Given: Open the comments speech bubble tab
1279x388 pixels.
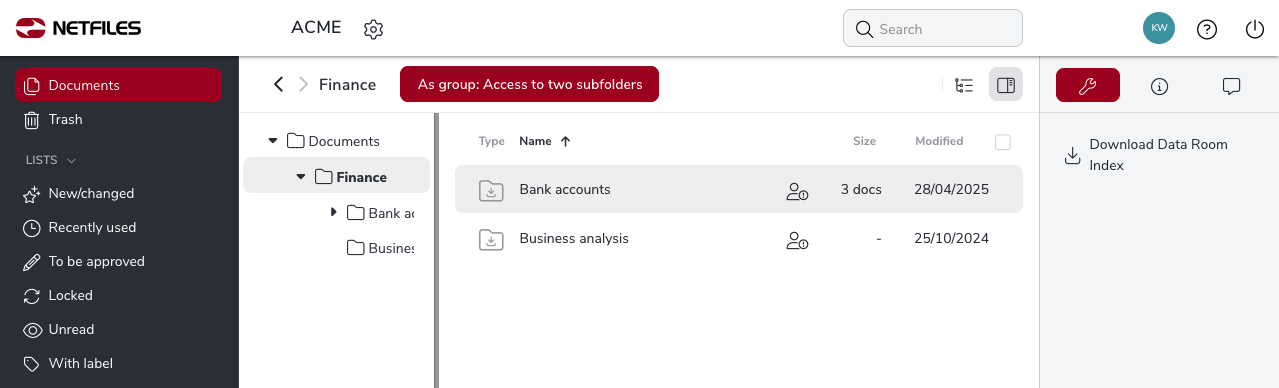Looking at the screenshot, I should coord(1232,86).
